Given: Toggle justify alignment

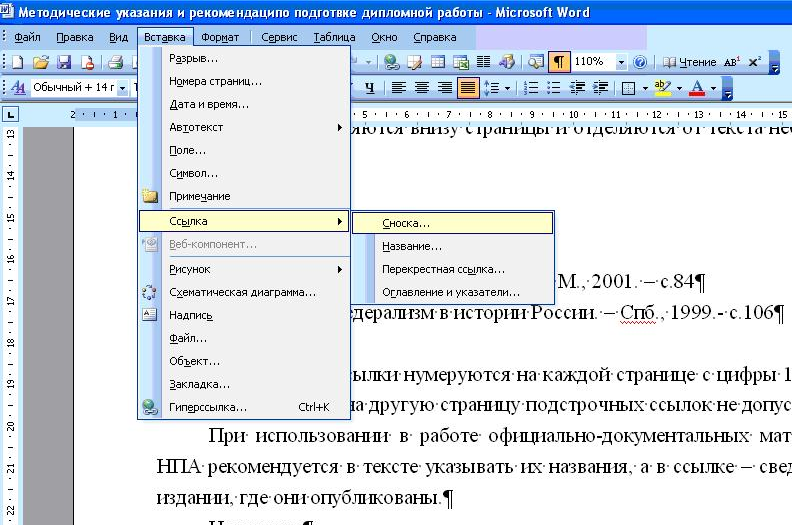Looking at the screenshot, I should coord(468,88).
